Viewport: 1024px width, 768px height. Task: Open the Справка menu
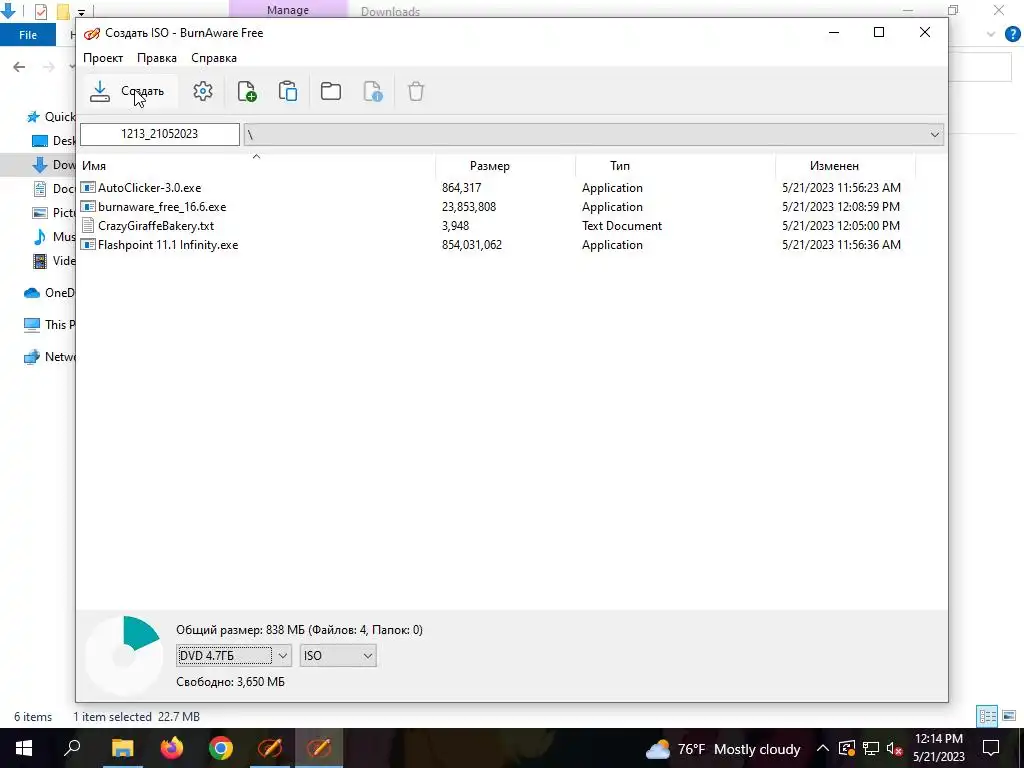214,58
